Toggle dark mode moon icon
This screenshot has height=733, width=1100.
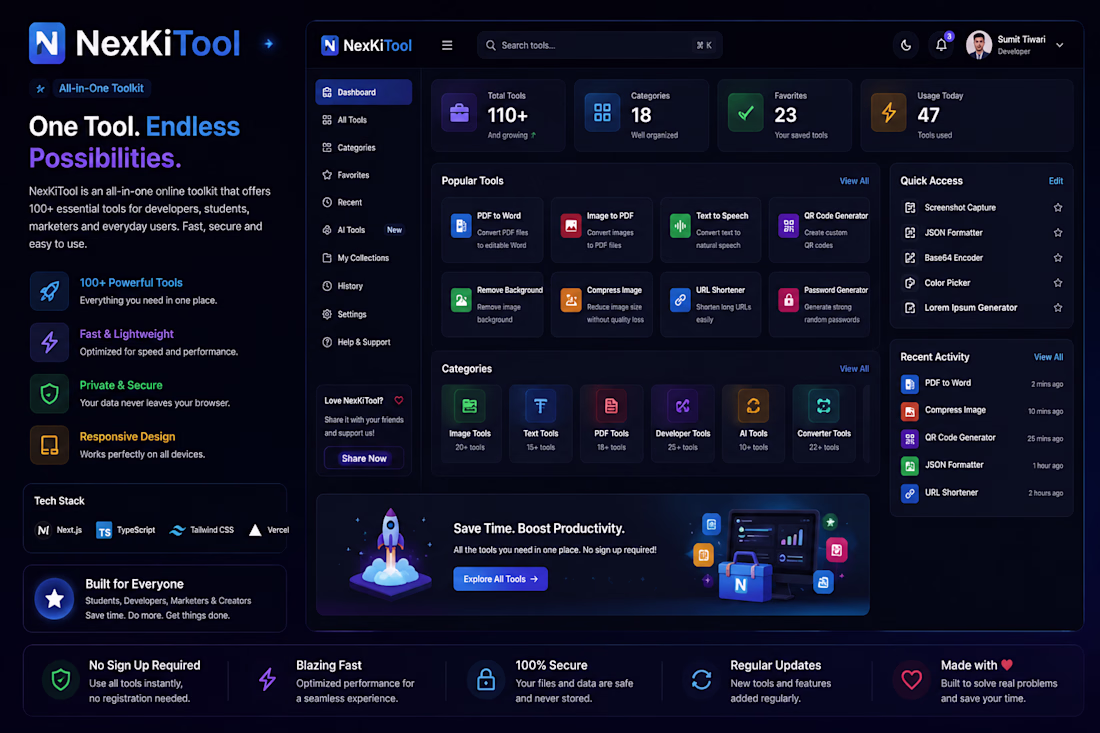tap(906, 46)
